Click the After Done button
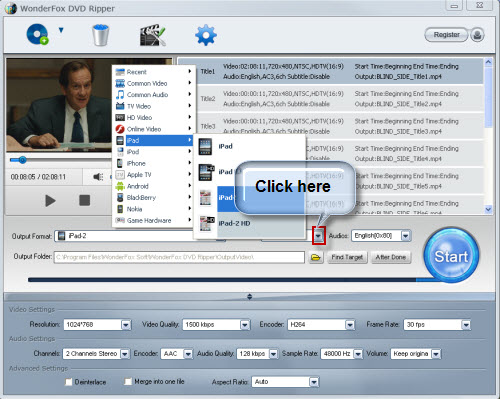 [x=391, y=257]
